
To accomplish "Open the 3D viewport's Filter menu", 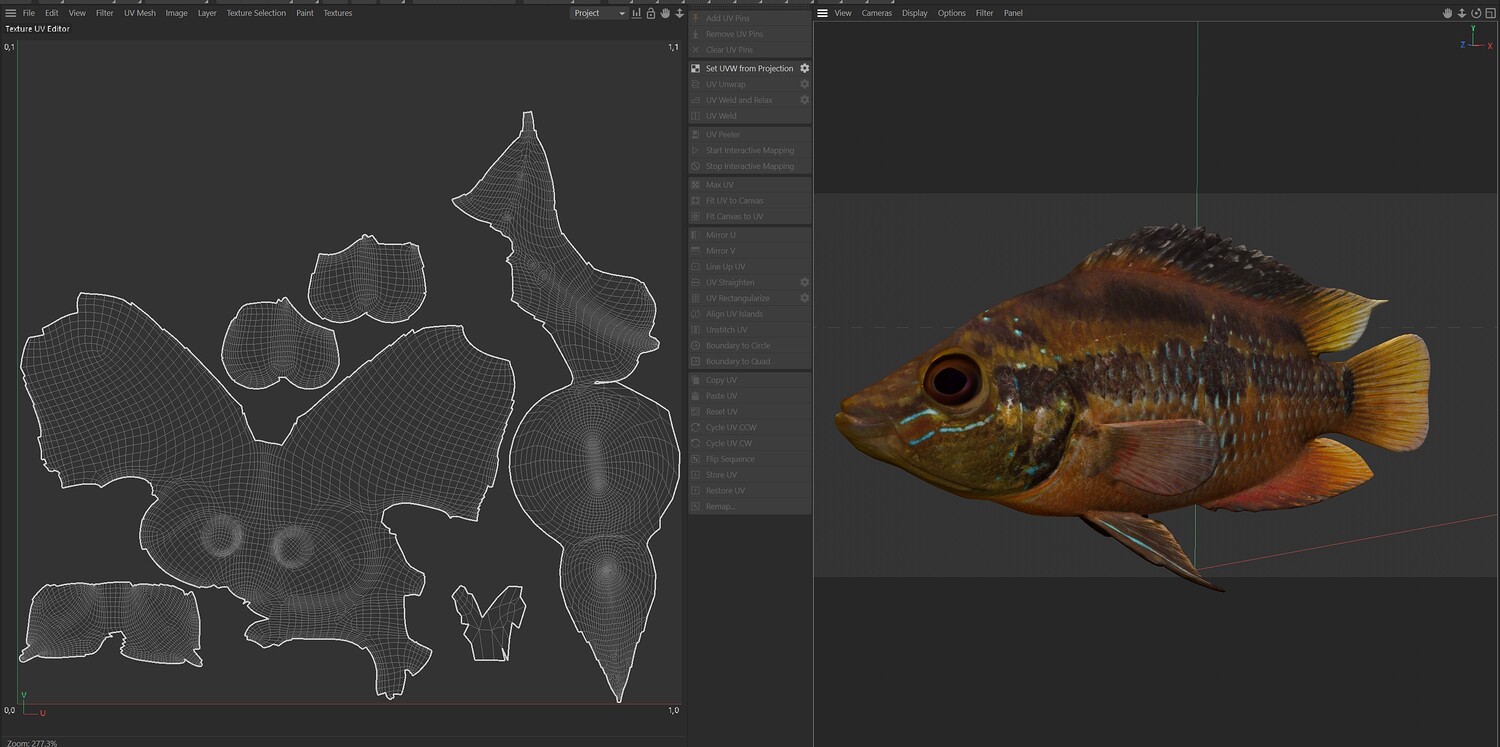I will 985,13.
